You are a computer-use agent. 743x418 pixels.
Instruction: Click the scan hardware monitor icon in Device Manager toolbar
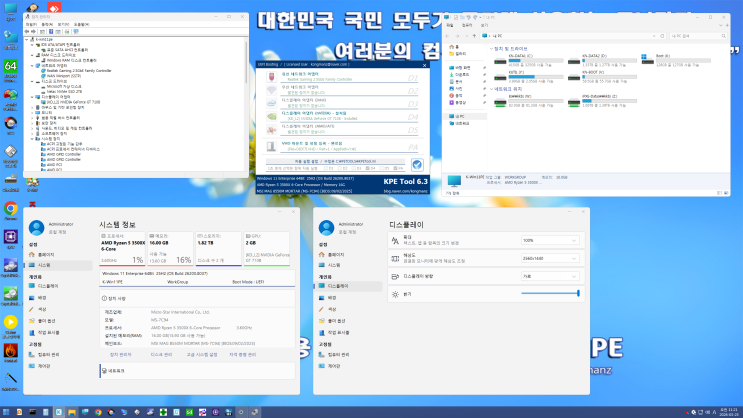tap(76, 32)
